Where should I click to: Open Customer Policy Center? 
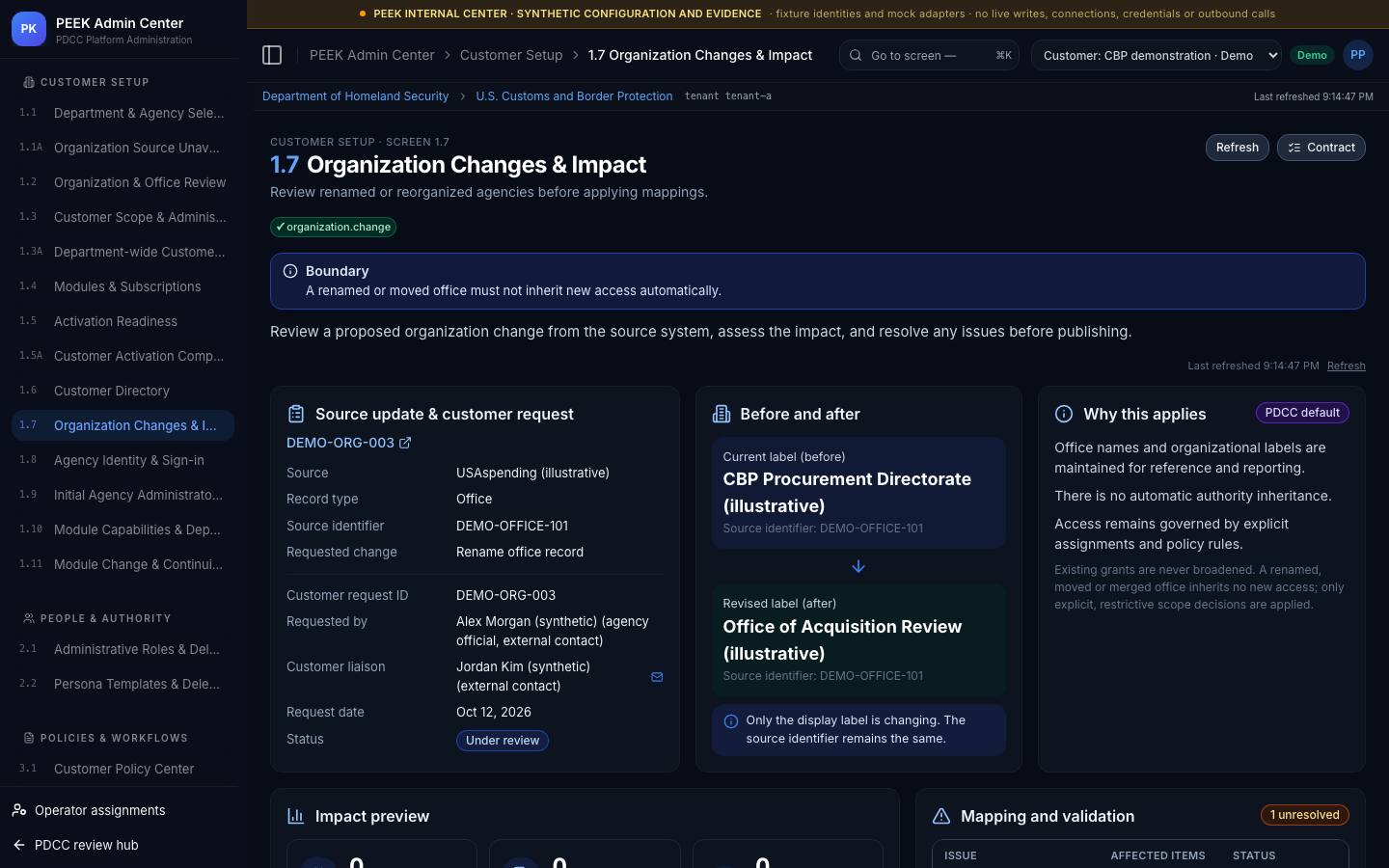click(x=123, y=769)
